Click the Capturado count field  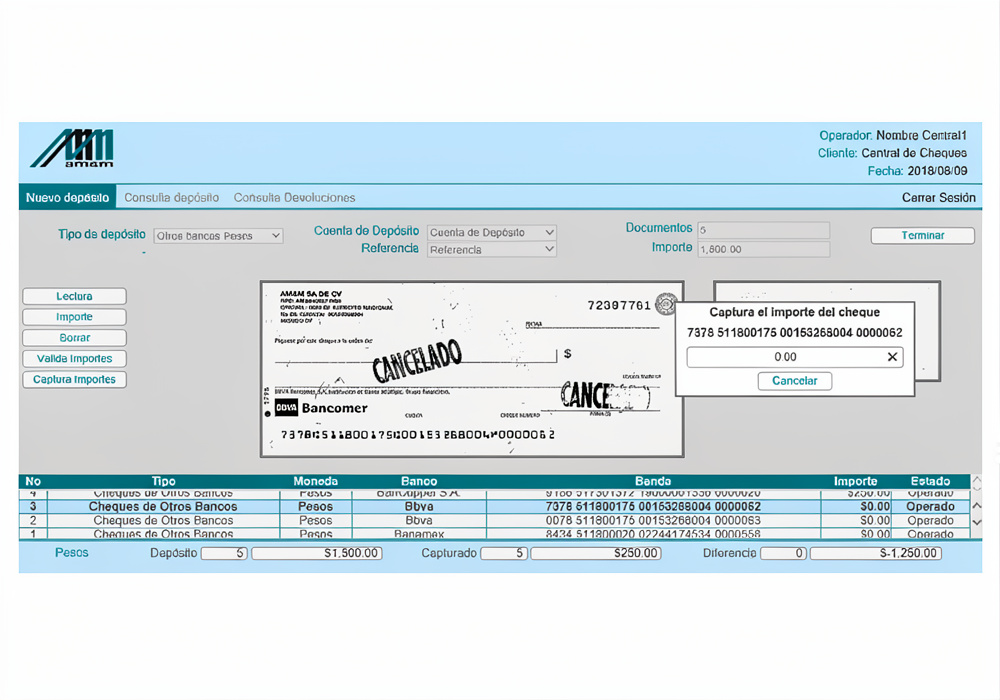tap(504, 553)
